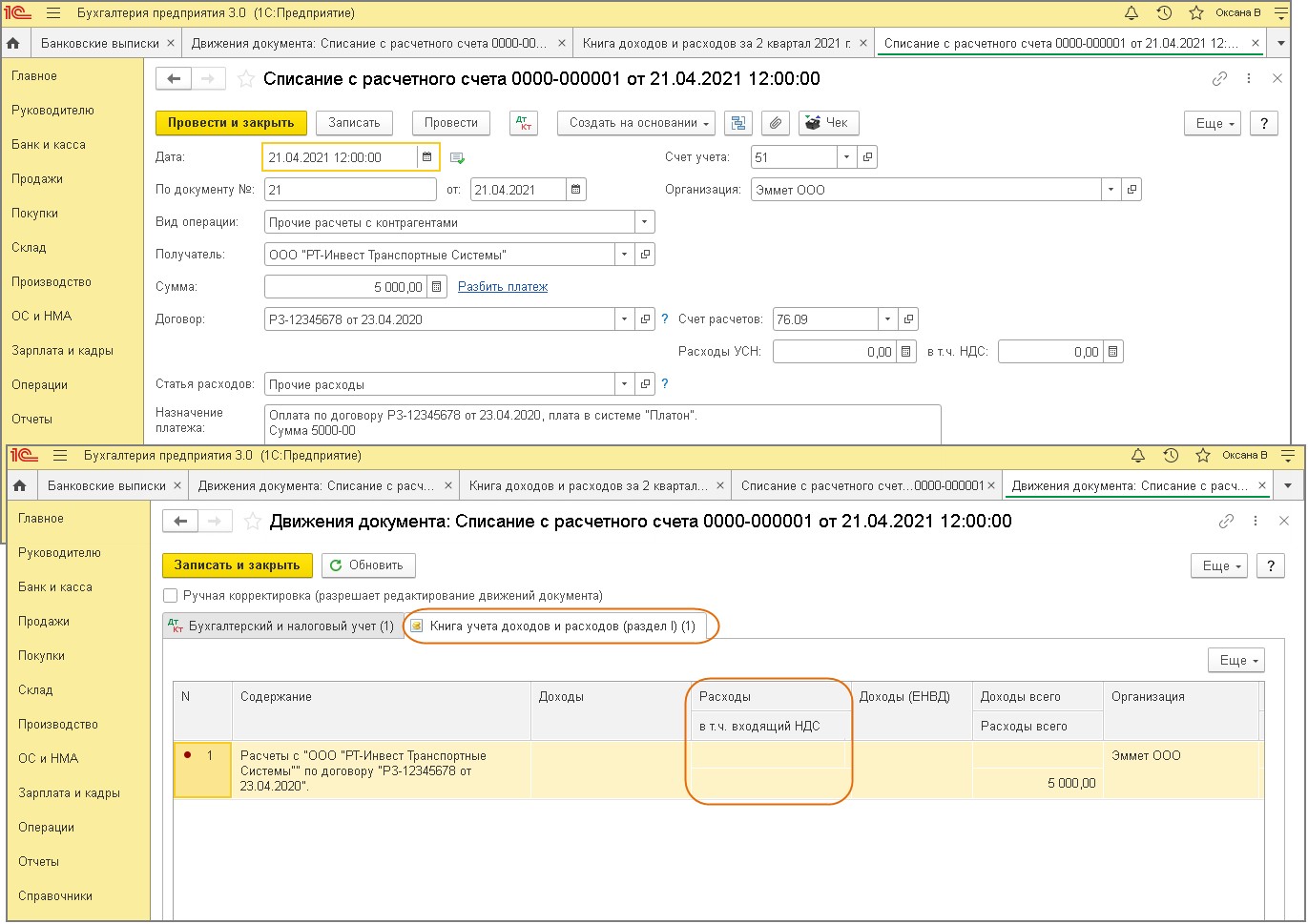
Task: Open Зарплата и кадры section in lower window
Action: pyautogui.click(x=69, y=793)
